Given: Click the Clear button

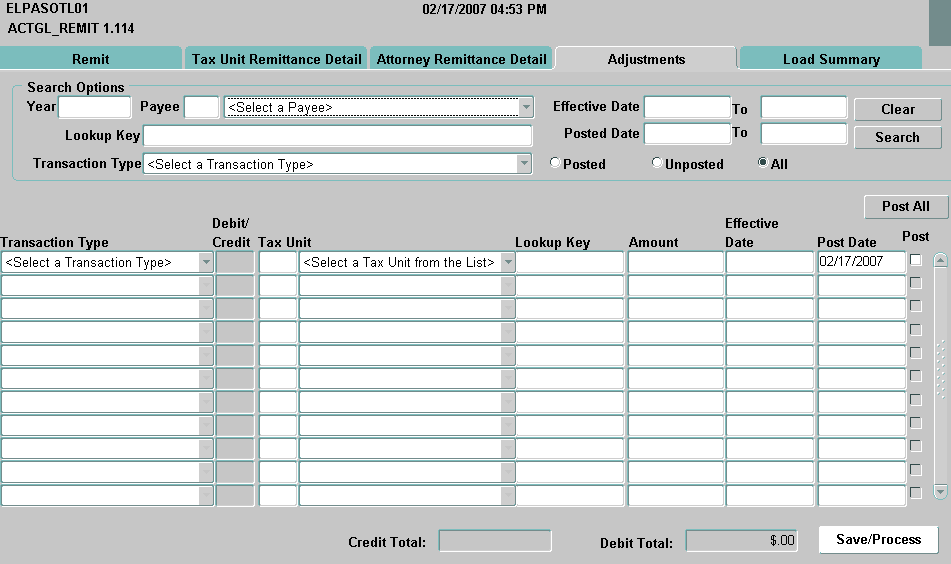Looking at the screenshot, I should 897,110.
